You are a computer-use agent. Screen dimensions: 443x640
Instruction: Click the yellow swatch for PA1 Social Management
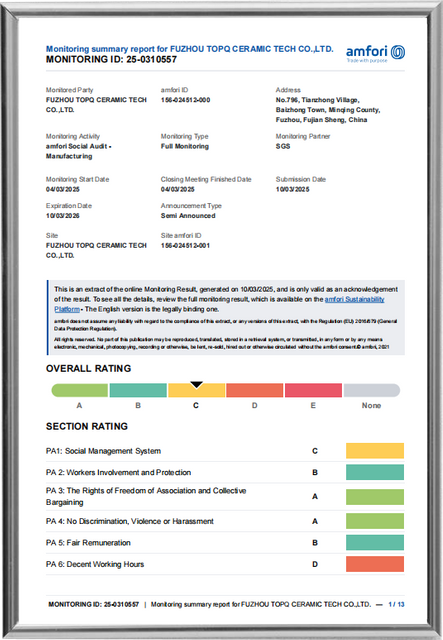click(375, 451)
